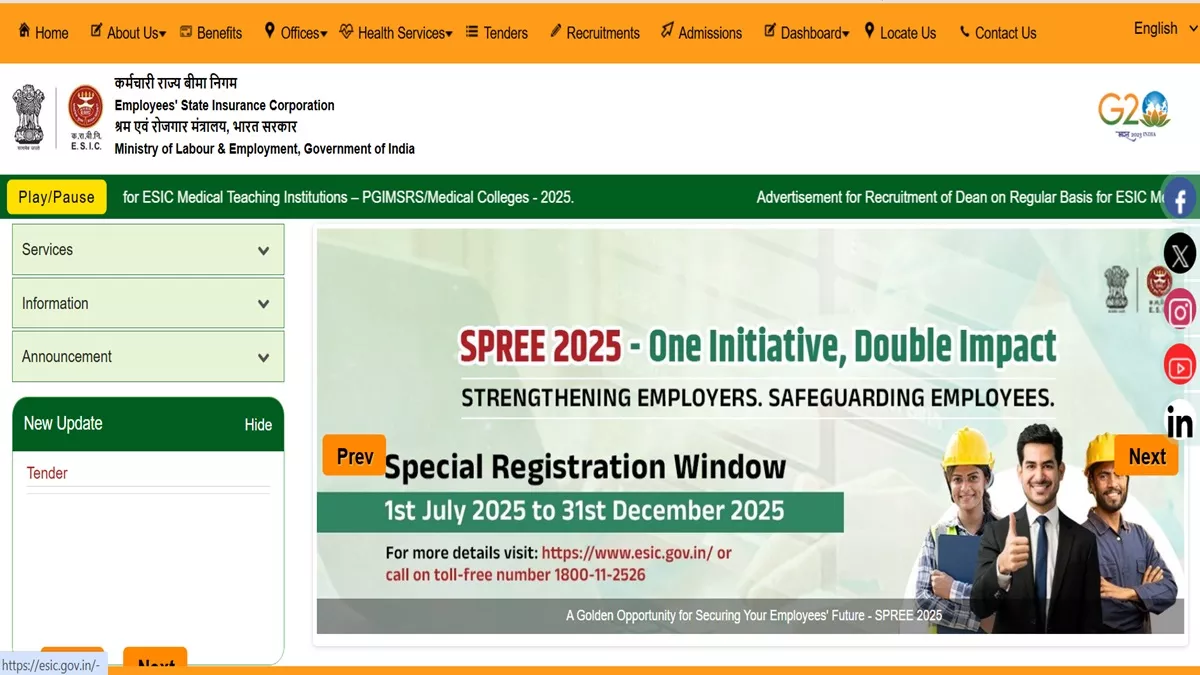The image size is (1200, 675).
Task: Click the ESIC logo emblem
Action: tap(86, 117)
